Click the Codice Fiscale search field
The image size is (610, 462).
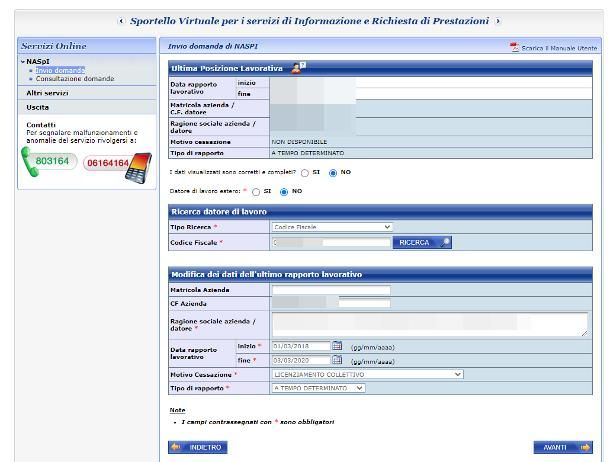pos(331,243)
